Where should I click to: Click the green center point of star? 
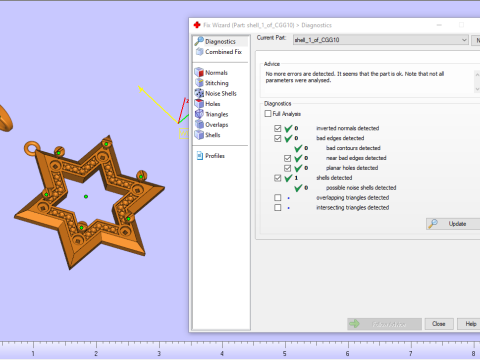point(86,197)
